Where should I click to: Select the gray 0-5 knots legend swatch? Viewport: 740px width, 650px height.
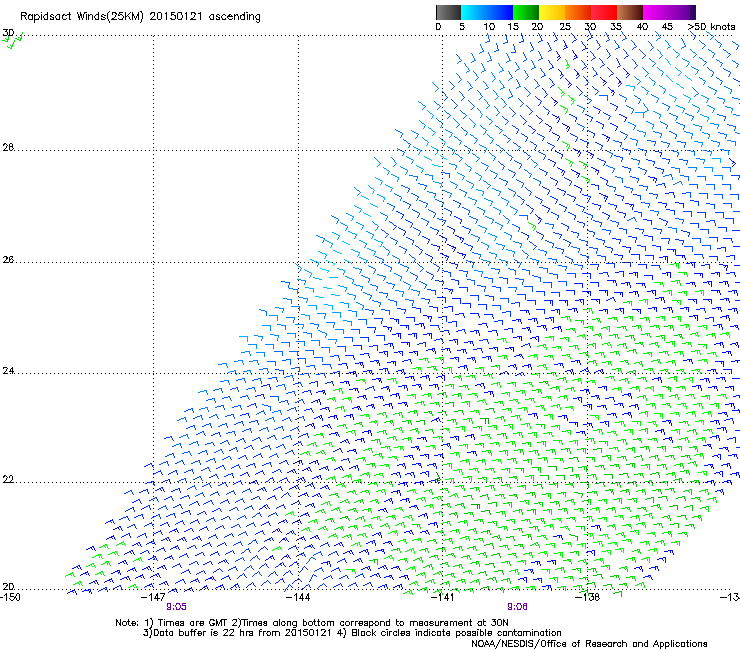pos(448,12)
